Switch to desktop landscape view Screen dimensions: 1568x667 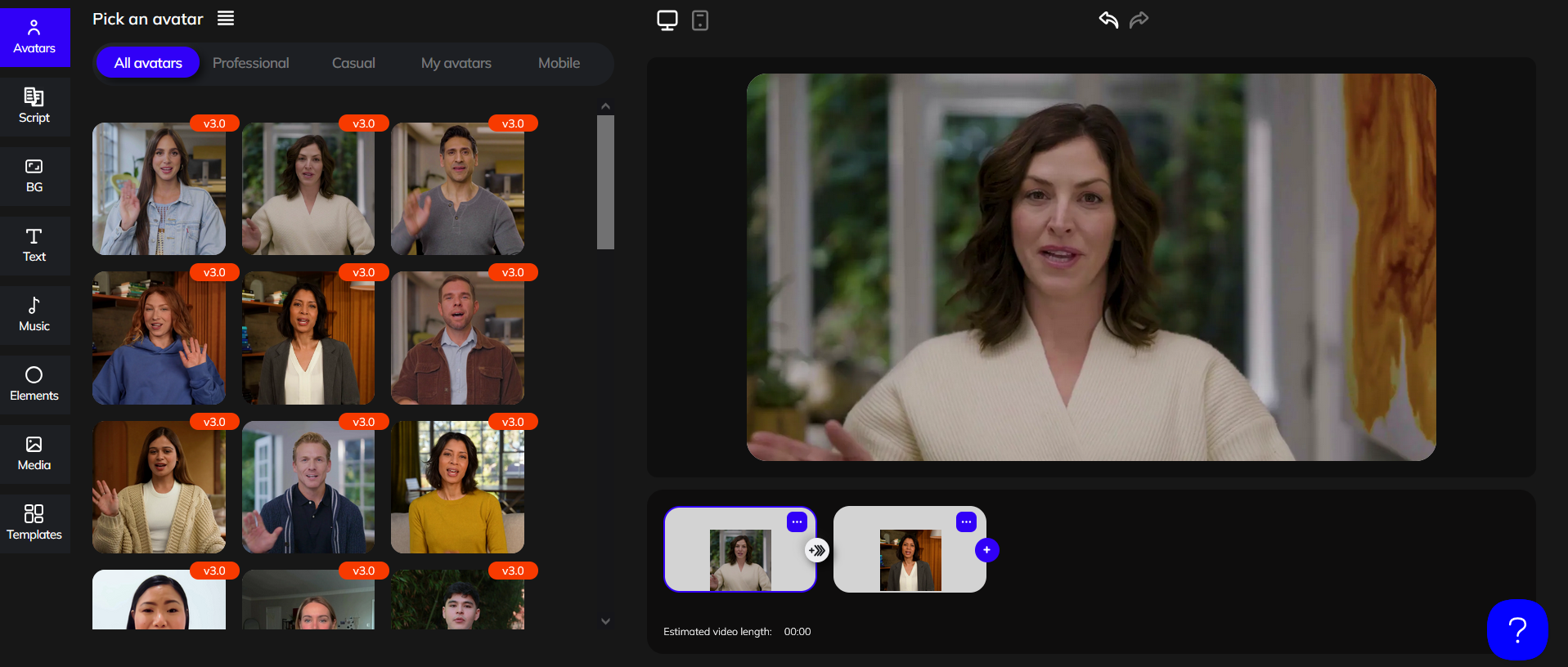point(667,20)
